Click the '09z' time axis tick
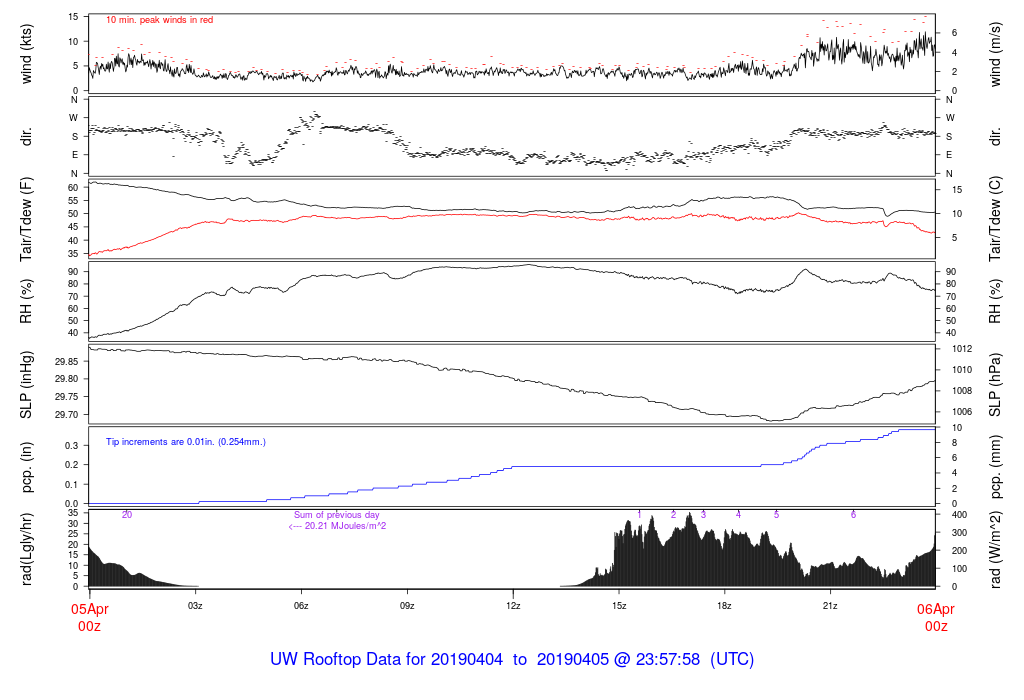The image size is (1024, 700). (407, 606)
